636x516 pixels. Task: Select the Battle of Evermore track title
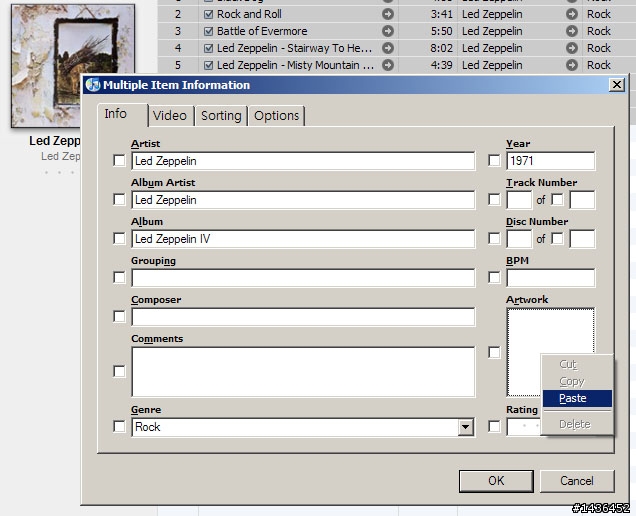(x=262, y=31)
